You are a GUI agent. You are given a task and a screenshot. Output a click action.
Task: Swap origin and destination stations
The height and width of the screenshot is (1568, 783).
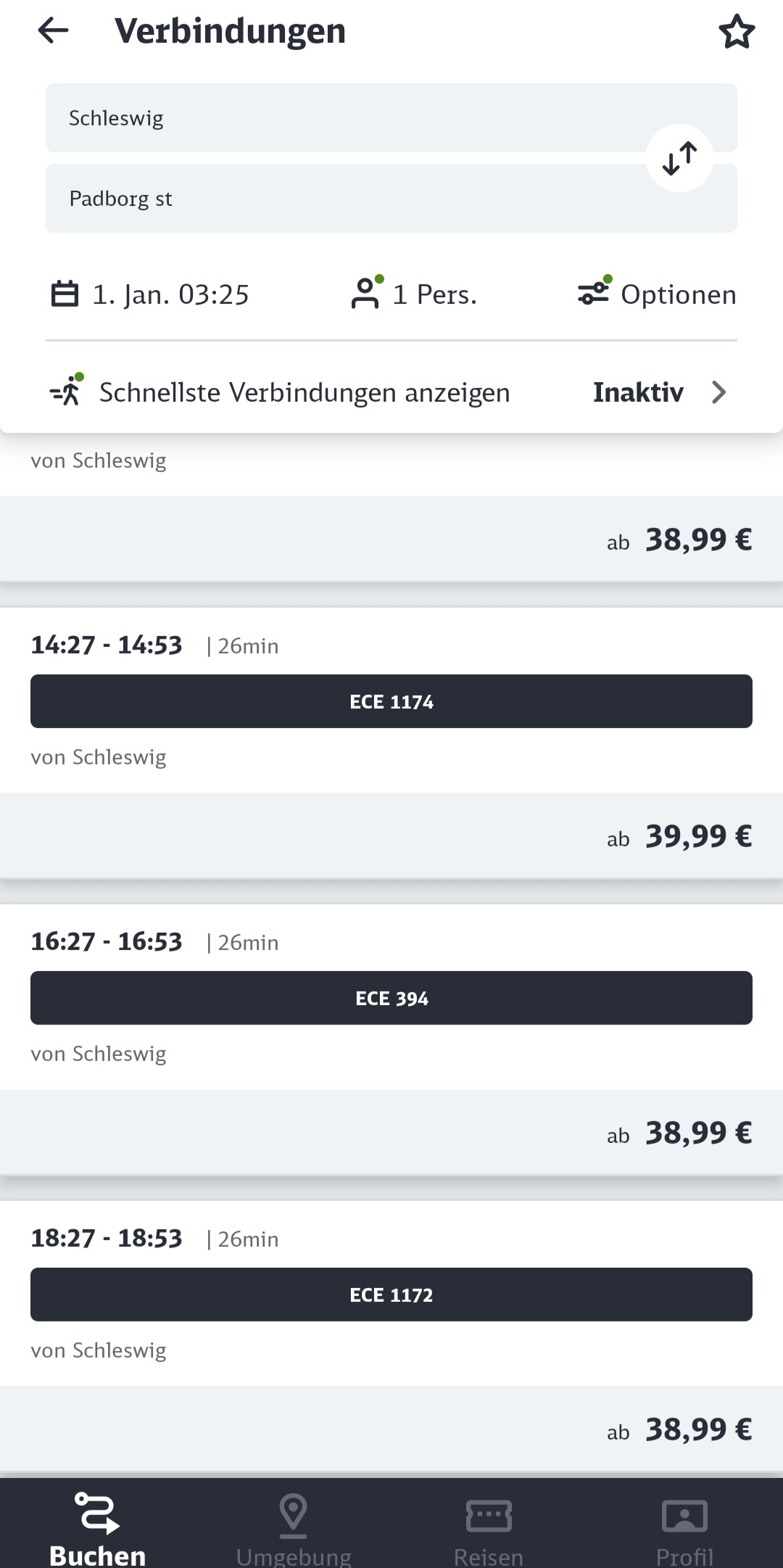point(679,159)
